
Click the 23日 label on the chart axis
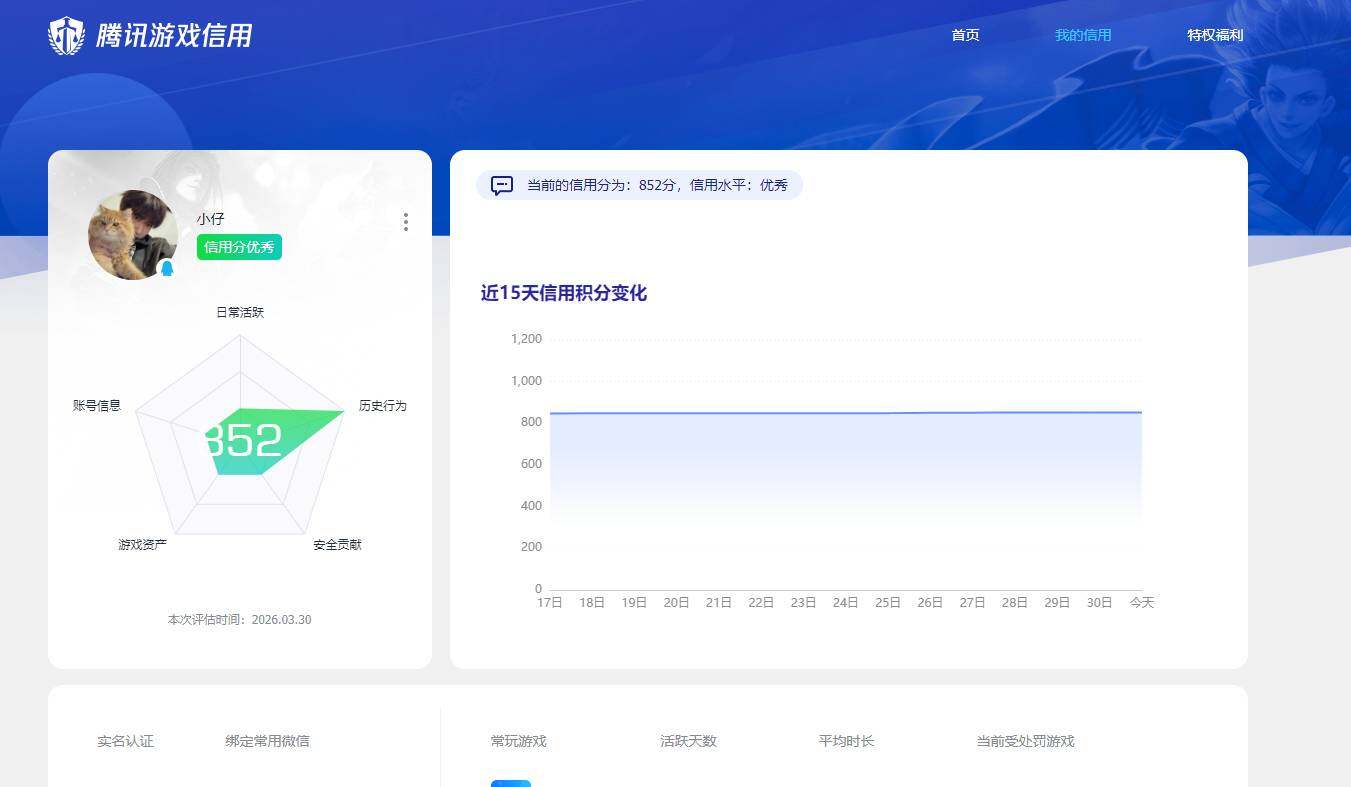pos(803,603)
